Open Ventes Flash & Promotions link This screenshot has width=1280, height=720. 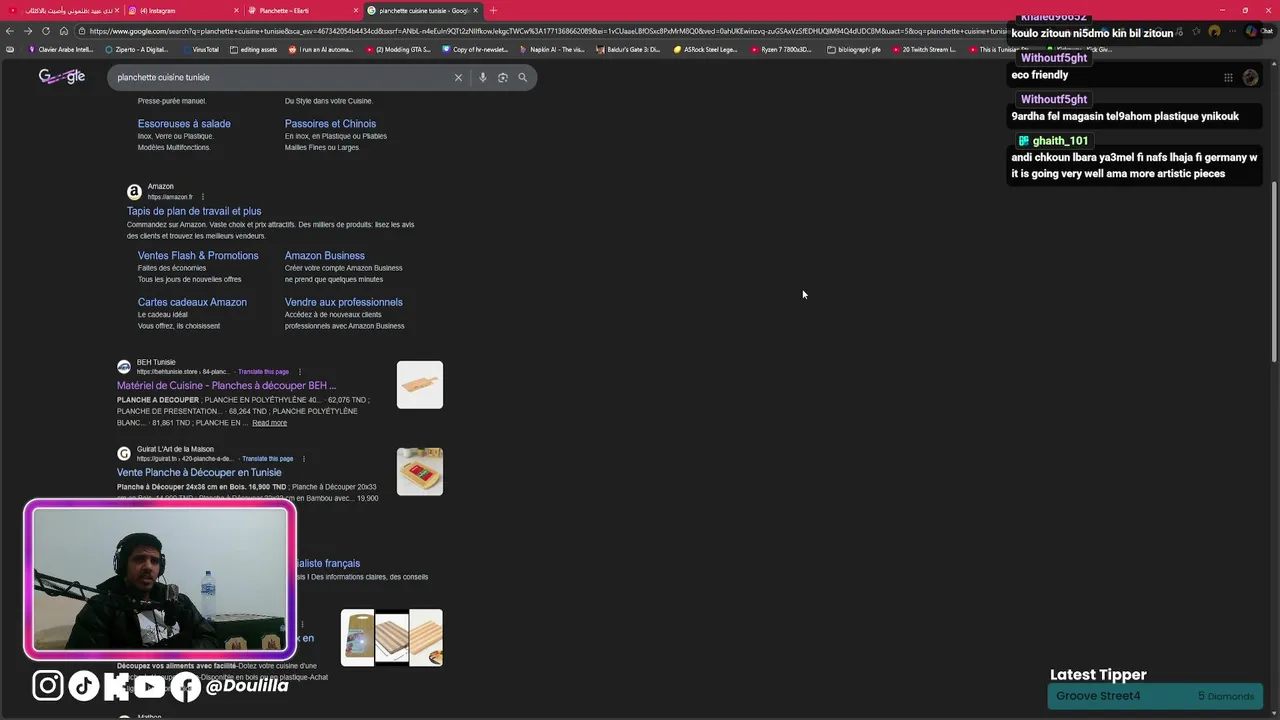click(x=198, y=256)
